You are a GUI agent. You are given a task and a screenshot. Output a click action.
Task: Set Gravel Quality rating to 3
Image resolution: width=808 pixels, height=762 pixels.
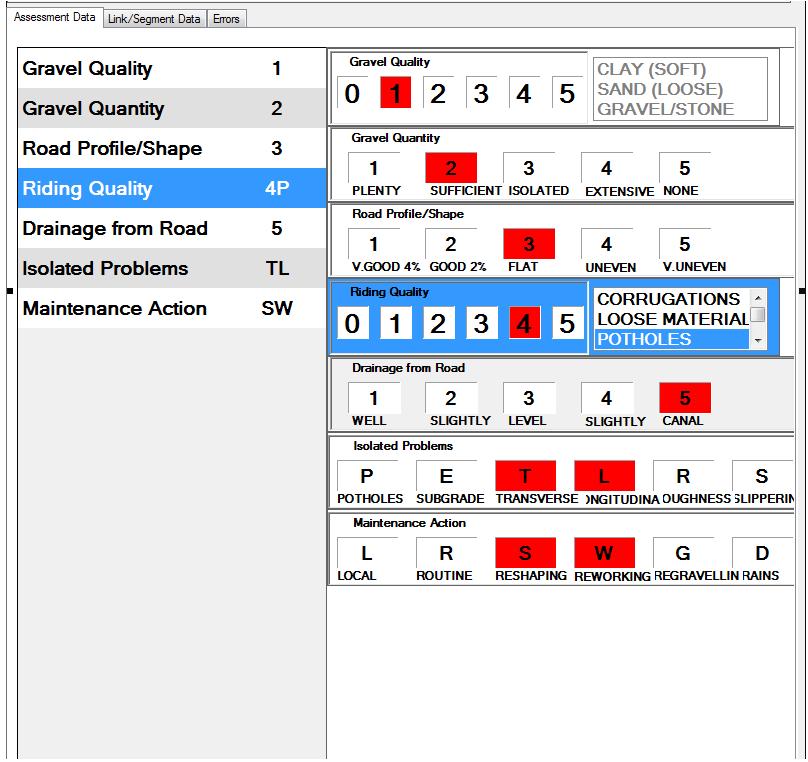pos(481,94)
